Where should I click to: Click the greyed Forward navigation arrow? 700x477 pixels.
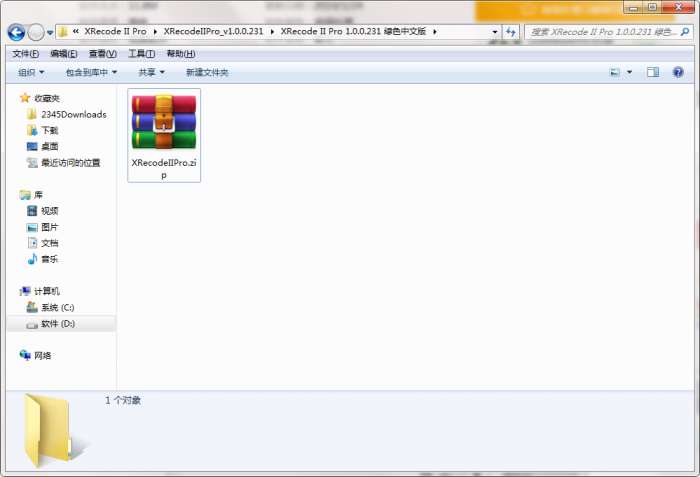[36, 32]
